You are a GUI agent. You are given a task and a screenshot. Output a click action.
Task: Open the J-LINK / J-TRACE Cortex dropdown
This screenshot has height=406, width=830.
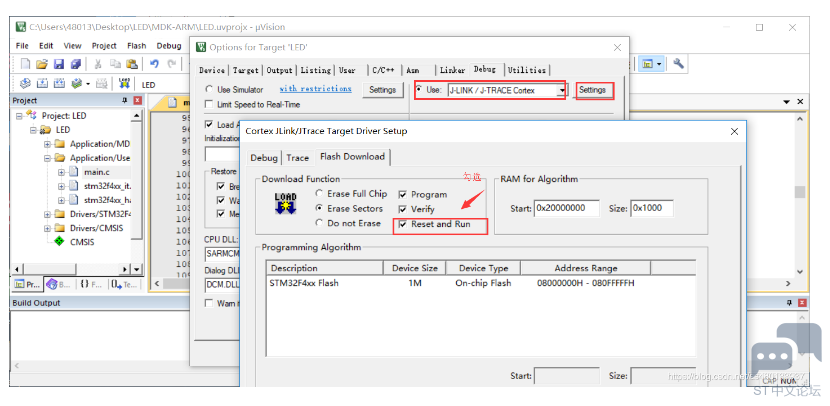click(x=563, y=90)
